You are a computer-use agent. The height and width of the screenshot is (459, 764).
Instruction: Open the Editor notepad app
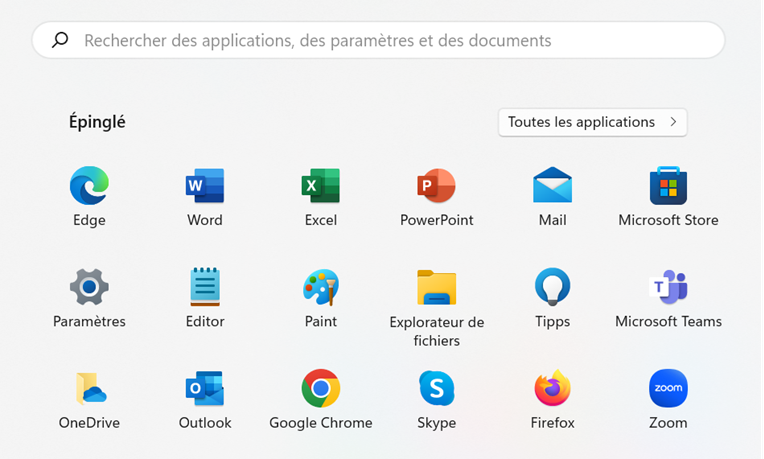click(205, 288)
